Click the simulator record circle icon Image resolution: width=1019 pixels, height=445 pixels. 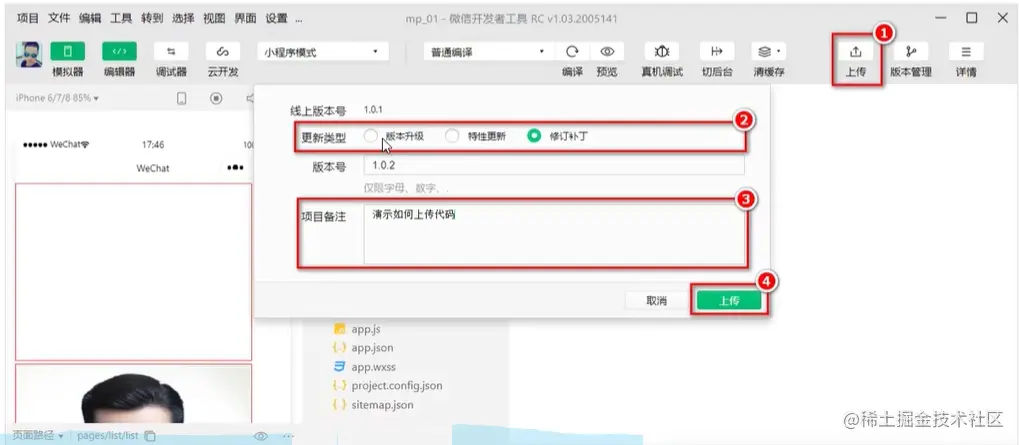tap(216, 98)
